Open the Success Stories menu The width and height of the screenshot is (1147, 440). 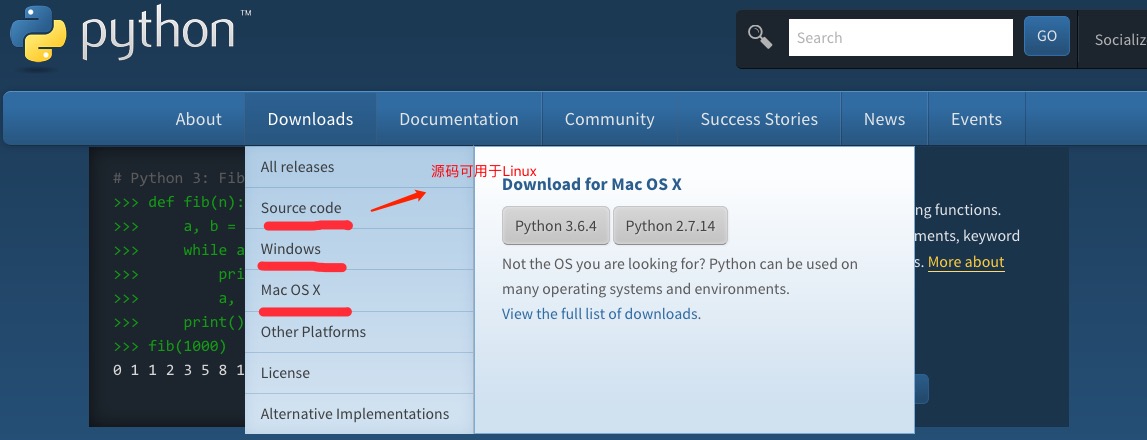point(759,119)
